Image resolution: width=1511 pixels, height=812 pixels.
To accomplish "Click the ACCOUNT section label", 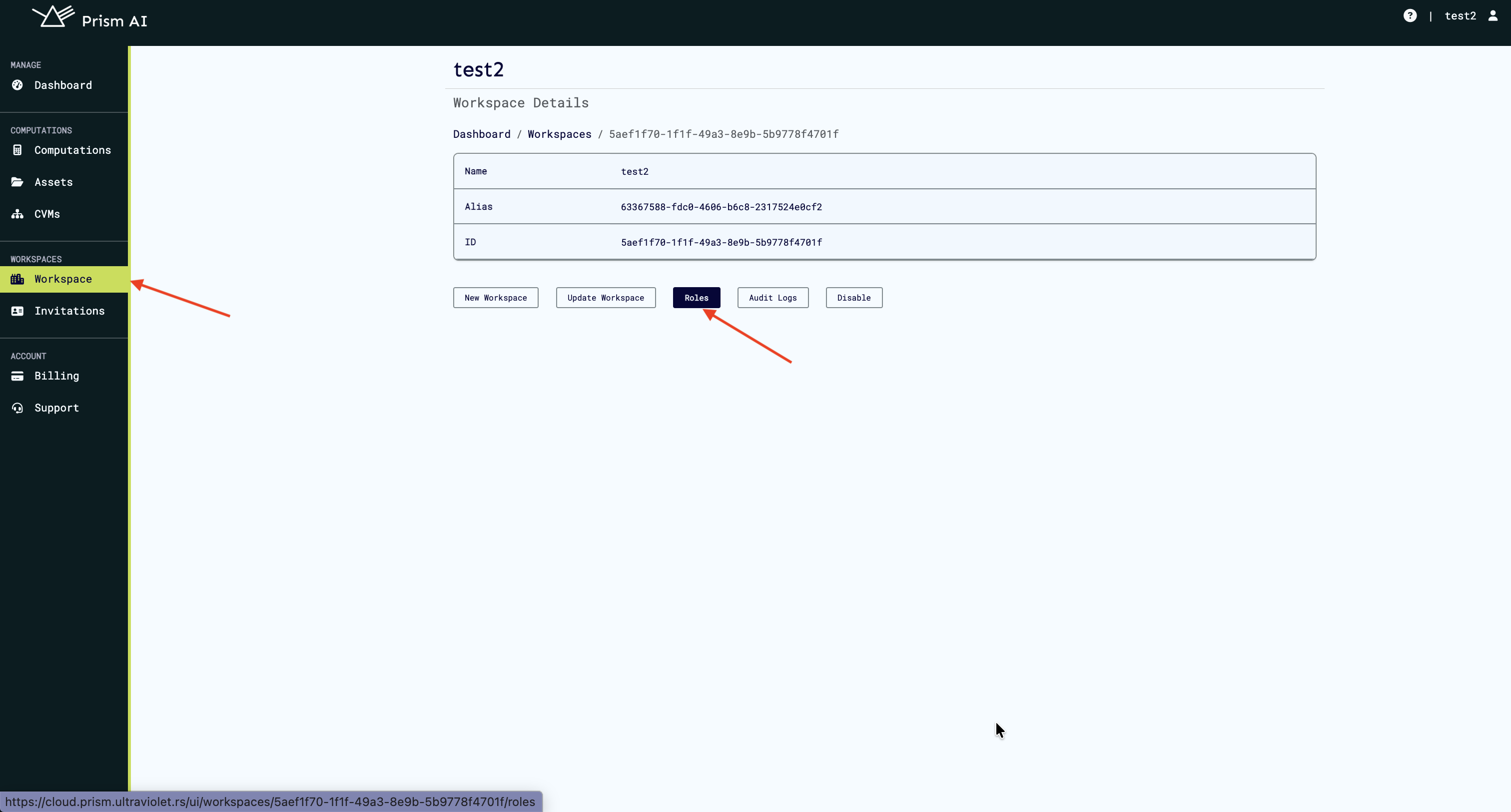I will click(28, 356).
